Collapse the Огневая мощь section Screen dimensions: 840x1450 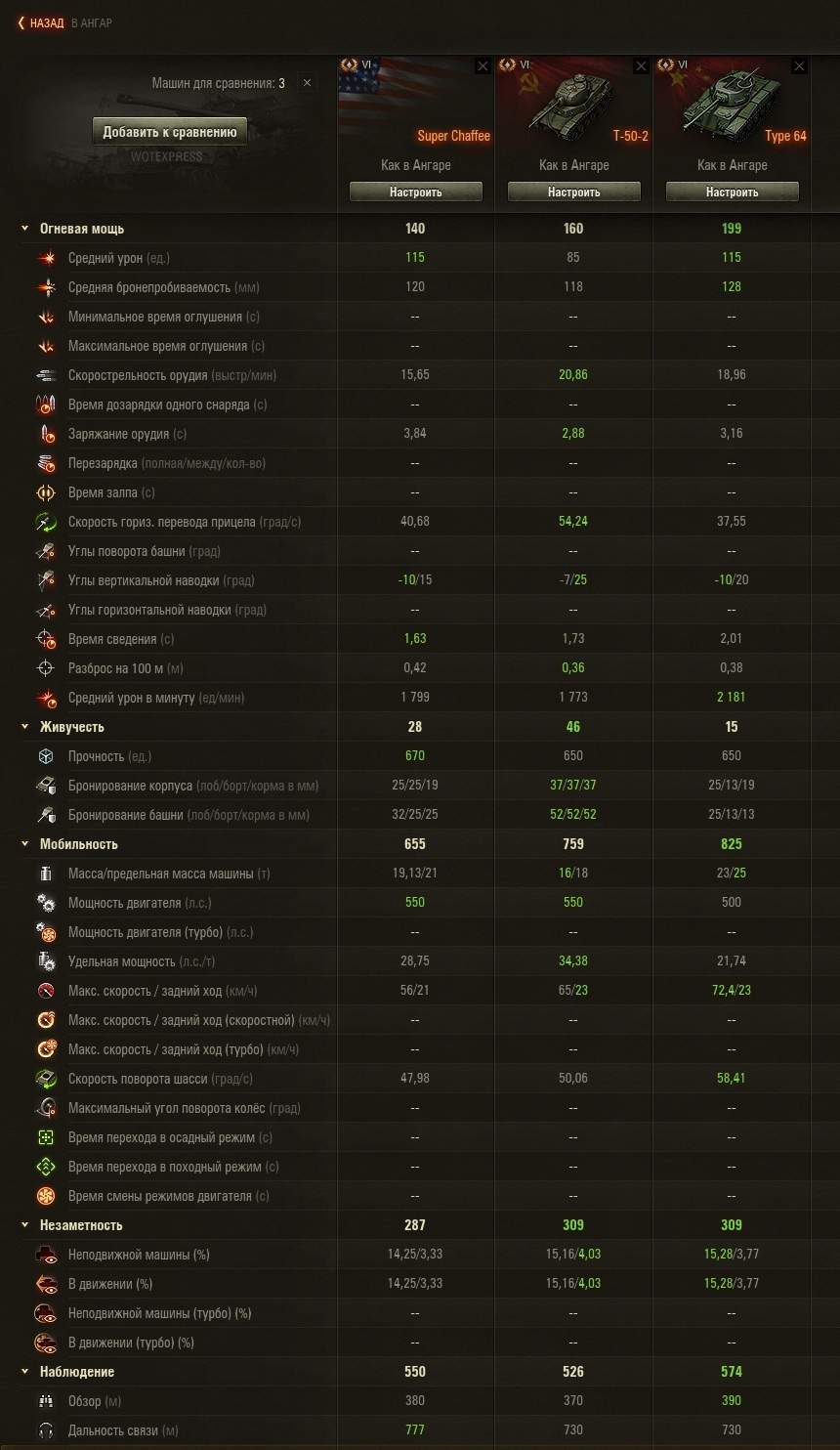tap(25, 229)
